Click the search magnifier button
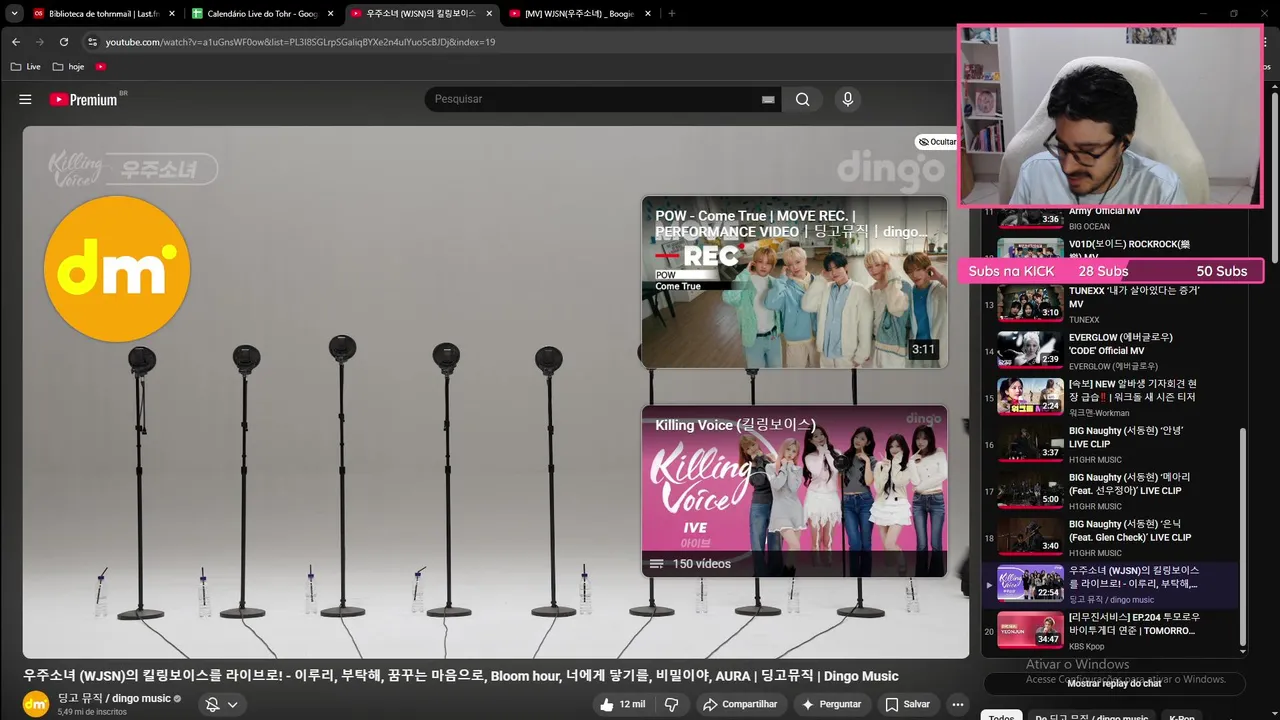The image size is (1280, 720). (x=802, y=99)
